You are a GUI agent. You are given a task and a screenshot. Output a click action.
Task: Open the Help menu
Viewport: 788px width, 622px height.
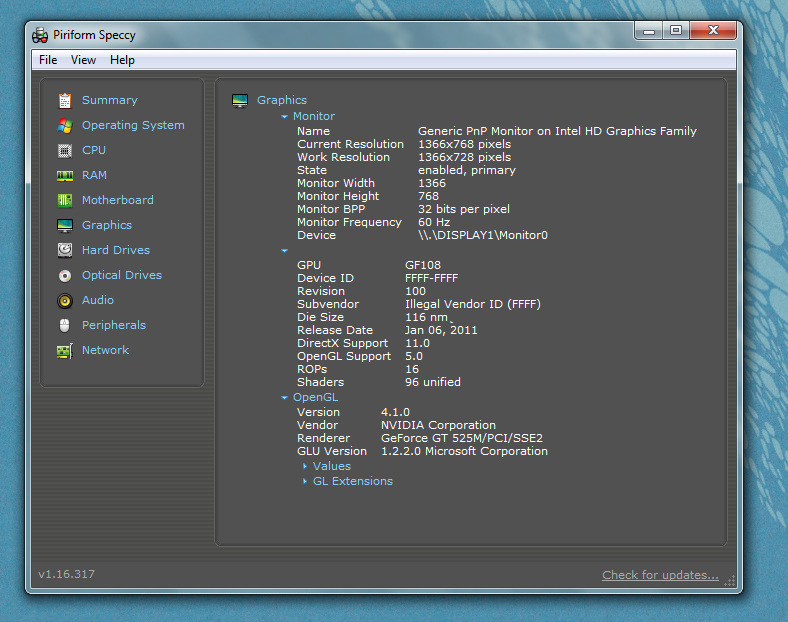pos(123,60)
